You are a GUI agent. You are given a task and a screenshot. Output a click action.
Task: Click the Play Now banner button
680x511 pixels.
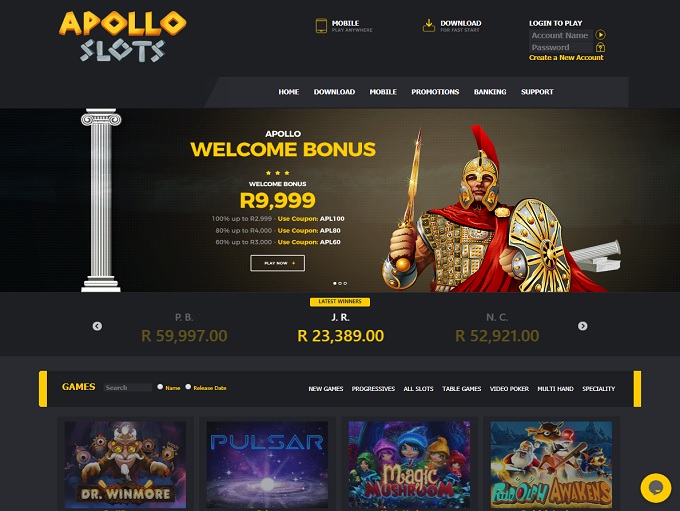click(278, 263)
